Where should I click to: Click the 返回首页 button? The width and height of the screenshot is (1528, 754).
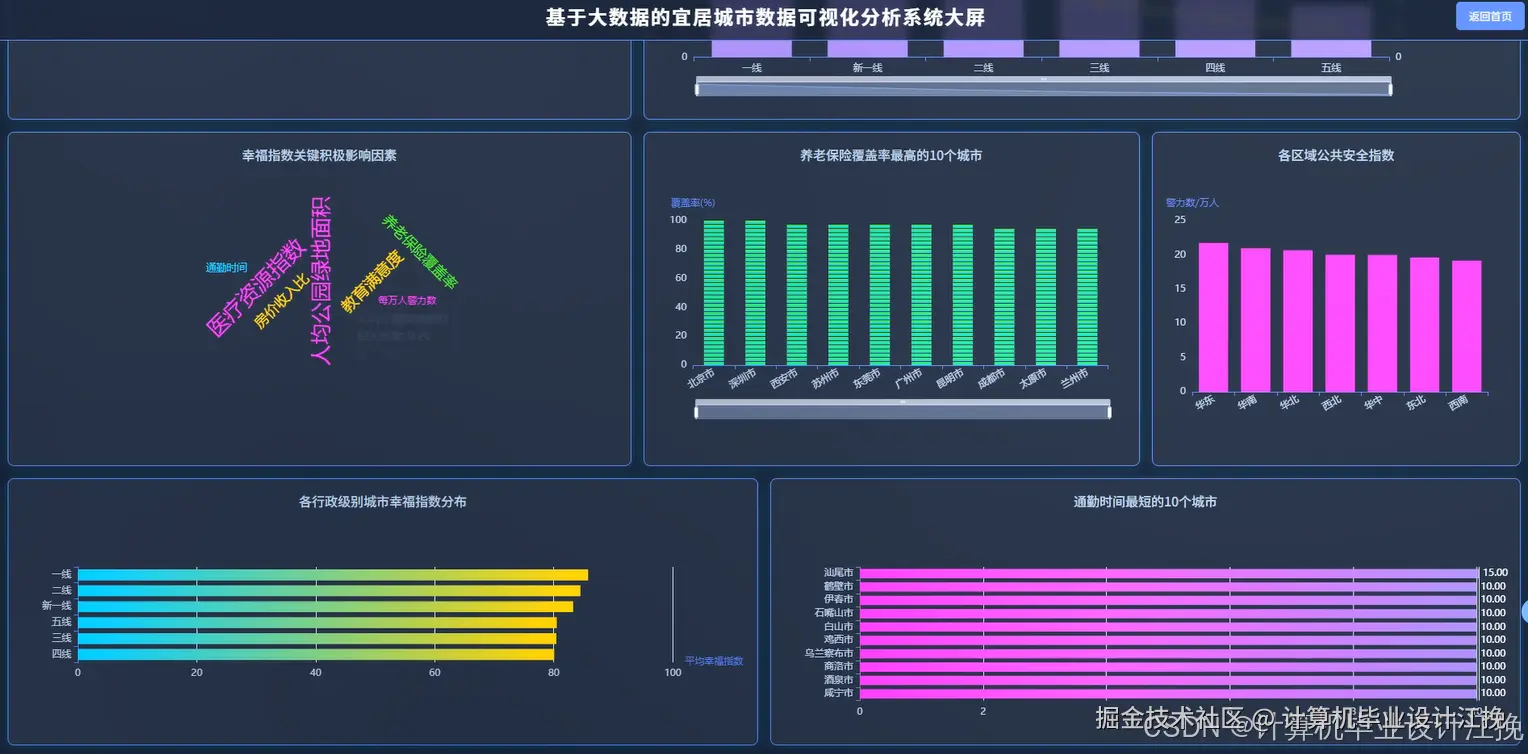click(x=1490, y=16)
